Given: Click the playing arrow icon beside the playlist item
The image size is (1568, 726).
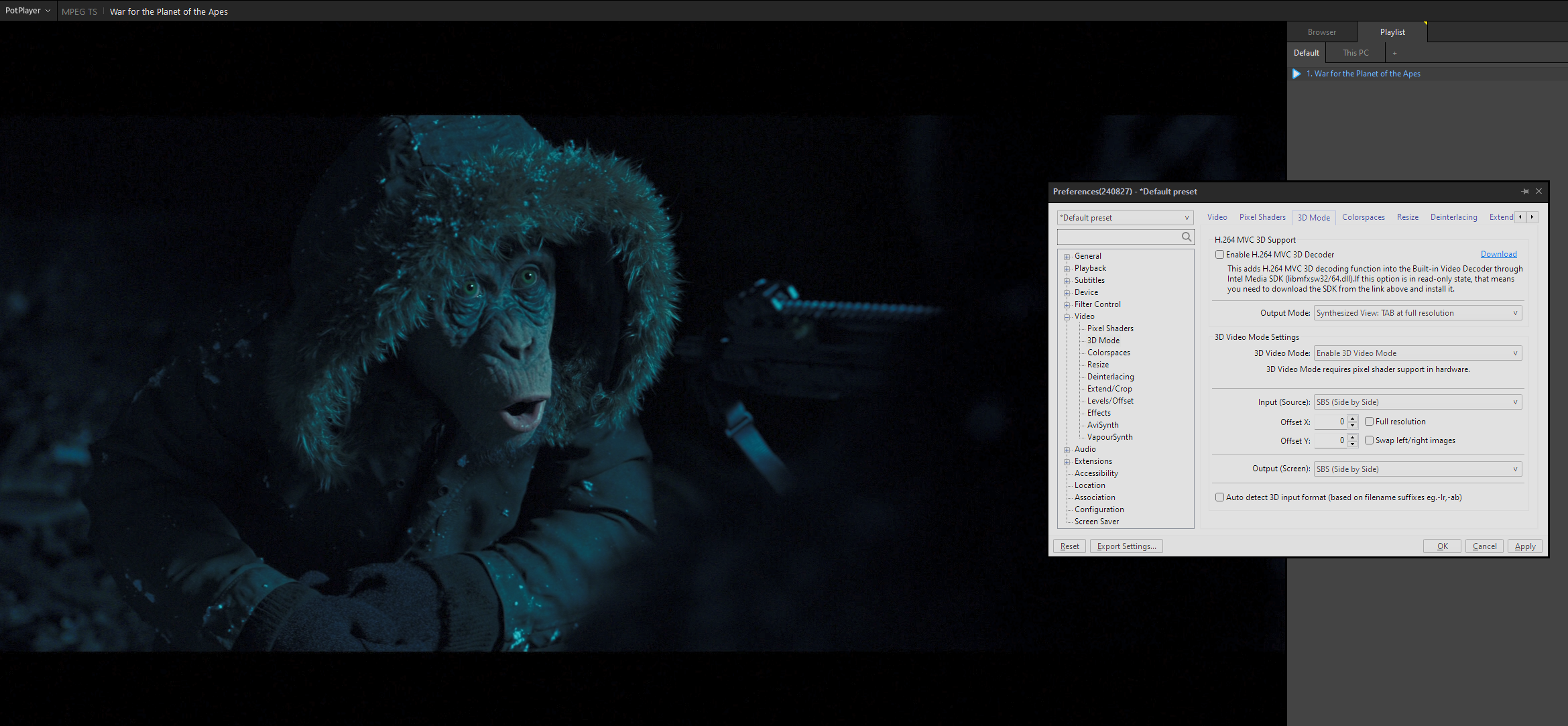Looking at the screenshot, I should click(x=1296, y=74).
